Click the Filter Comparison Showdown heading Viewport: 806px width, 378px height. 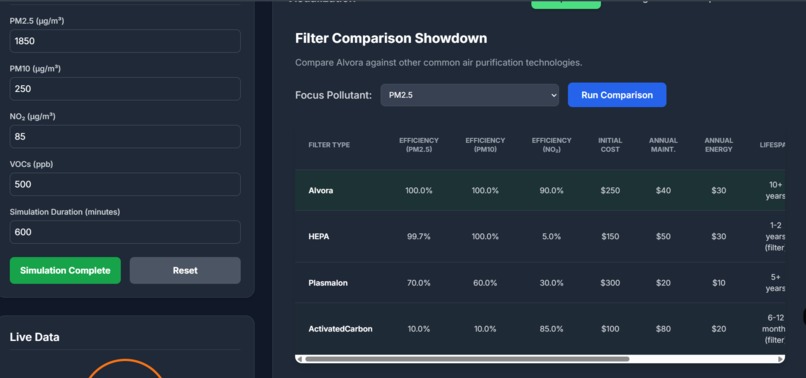[x=391, y=39]
